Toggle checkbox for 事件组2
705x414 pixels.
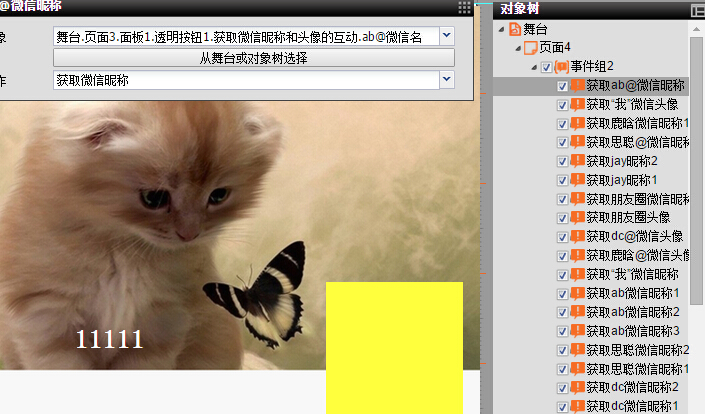[546, 67]
